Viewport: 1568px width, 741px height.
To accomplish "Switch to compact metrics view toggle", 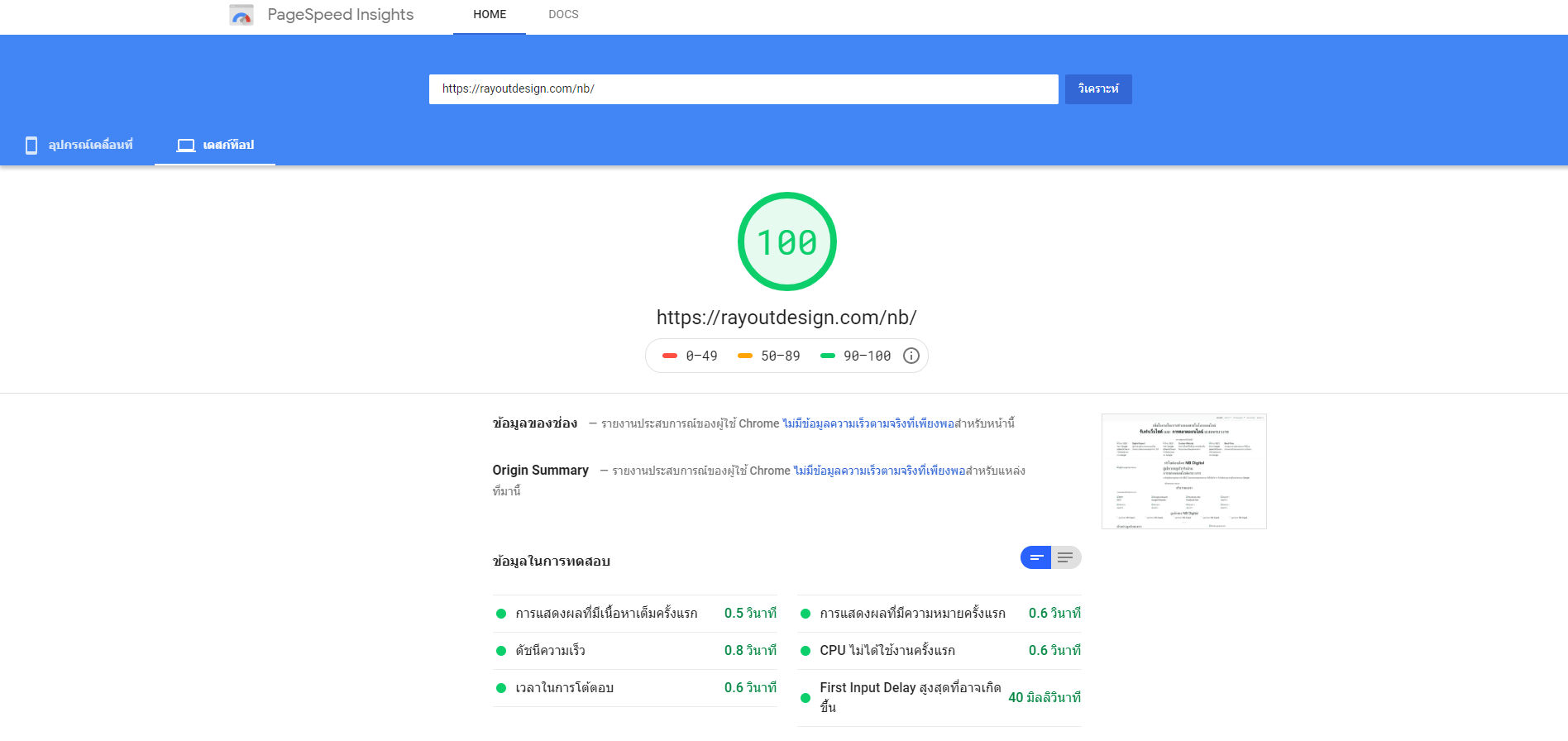I will click(1035, 557).
